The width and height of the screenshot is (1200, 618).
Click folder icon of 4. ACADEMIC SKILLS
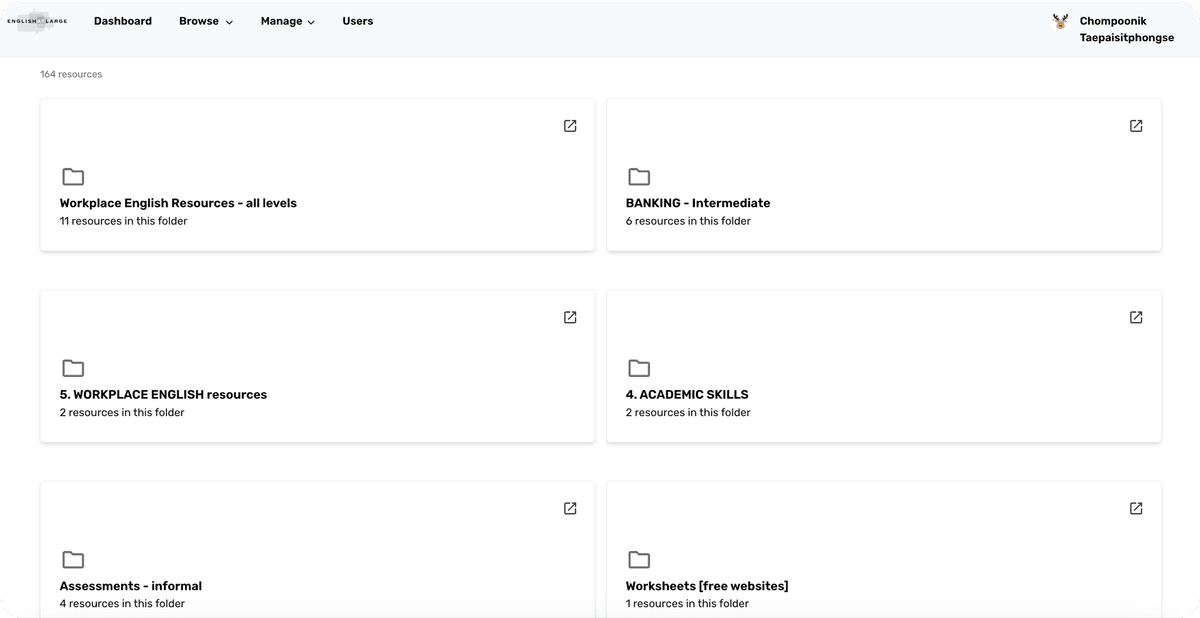pos(639,368)
